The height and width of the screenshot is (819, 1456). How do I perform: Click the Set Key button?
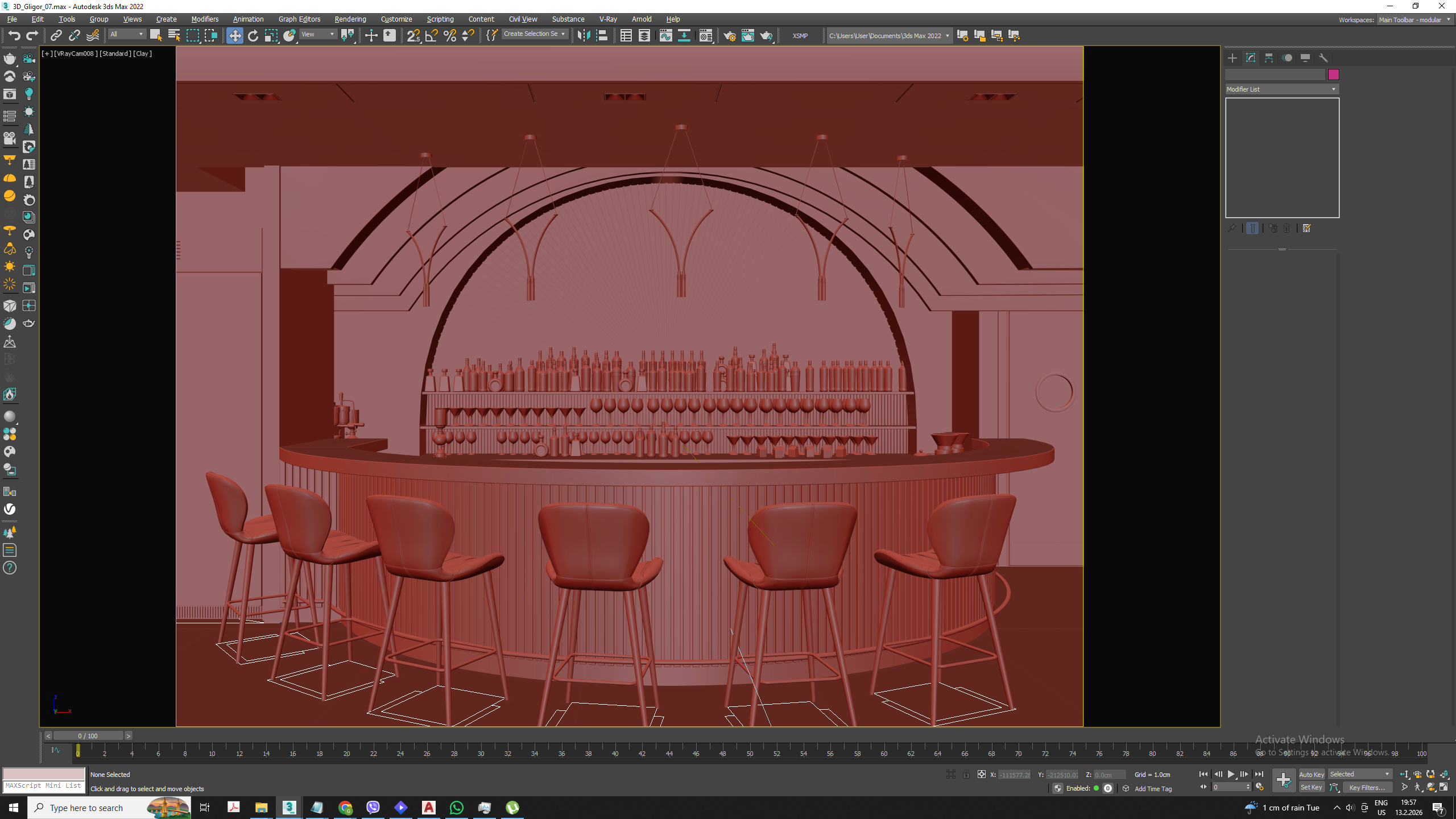[1311, 788]
